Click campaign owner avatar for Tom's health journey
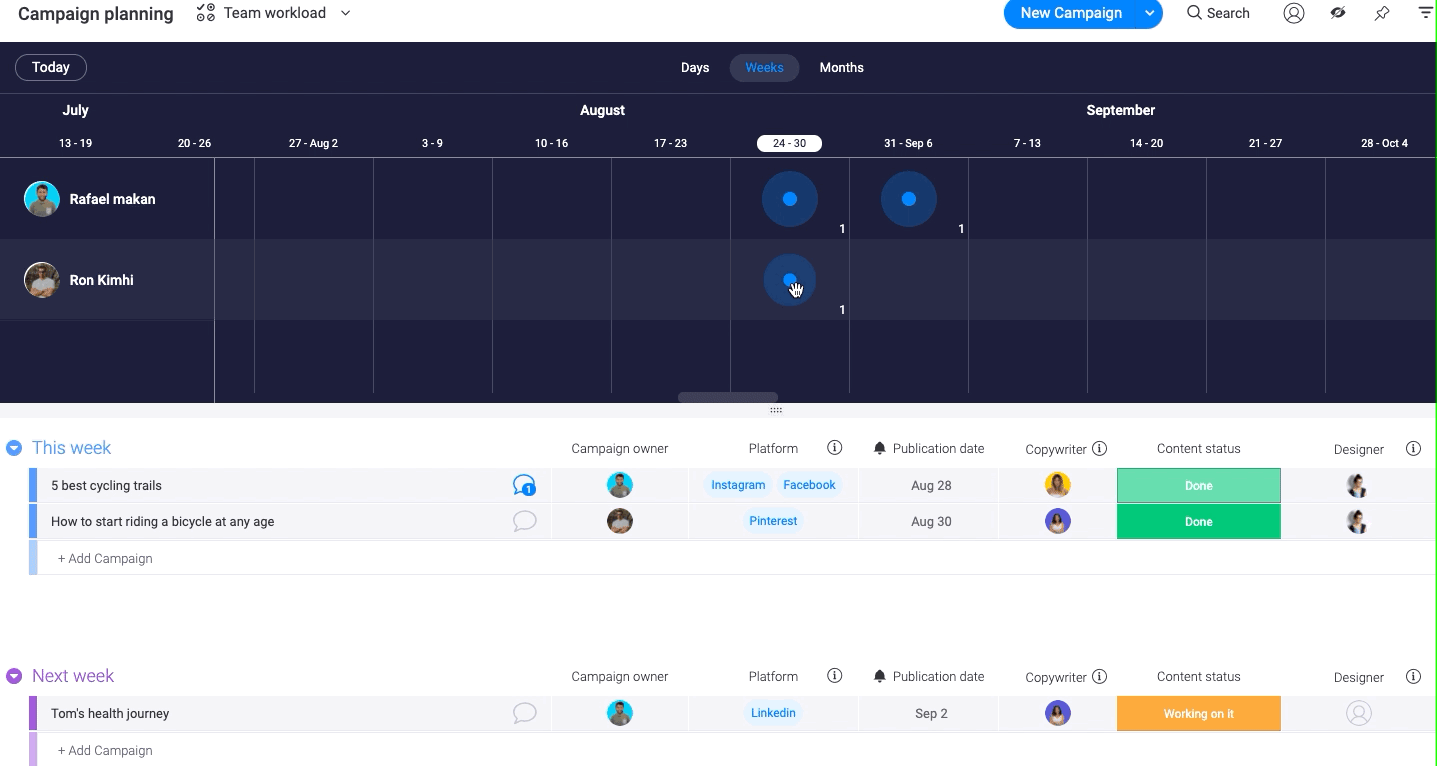Screen dimensions: 1437x766 point(620,713)
